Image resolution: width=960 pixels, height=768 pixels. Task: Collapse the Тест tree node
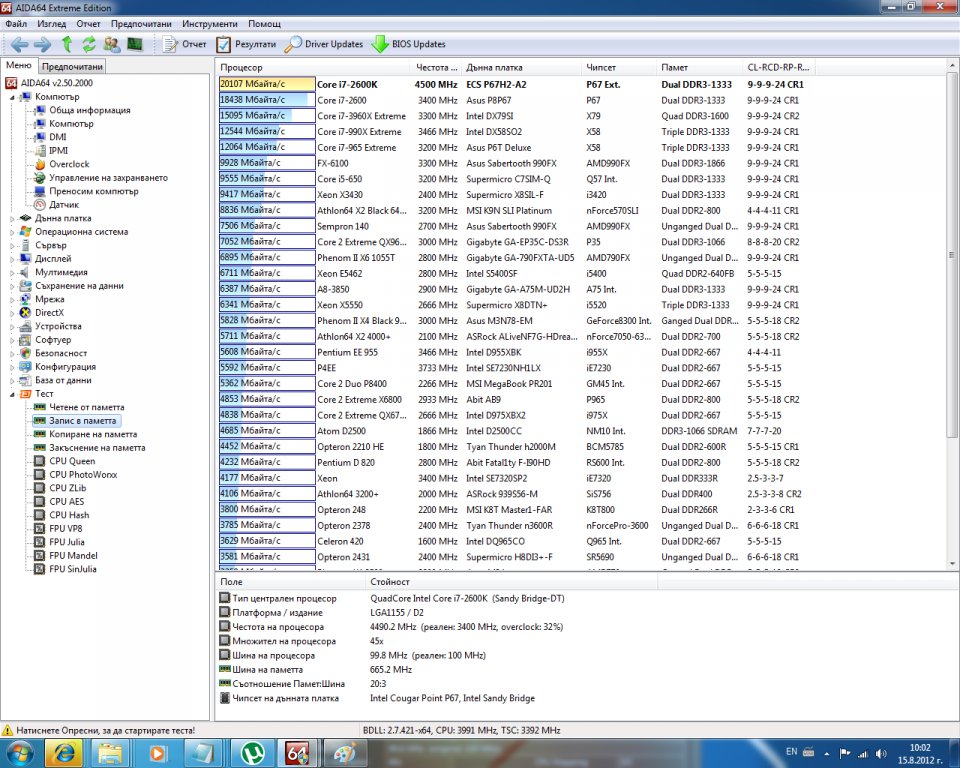[x=13, y=394]
